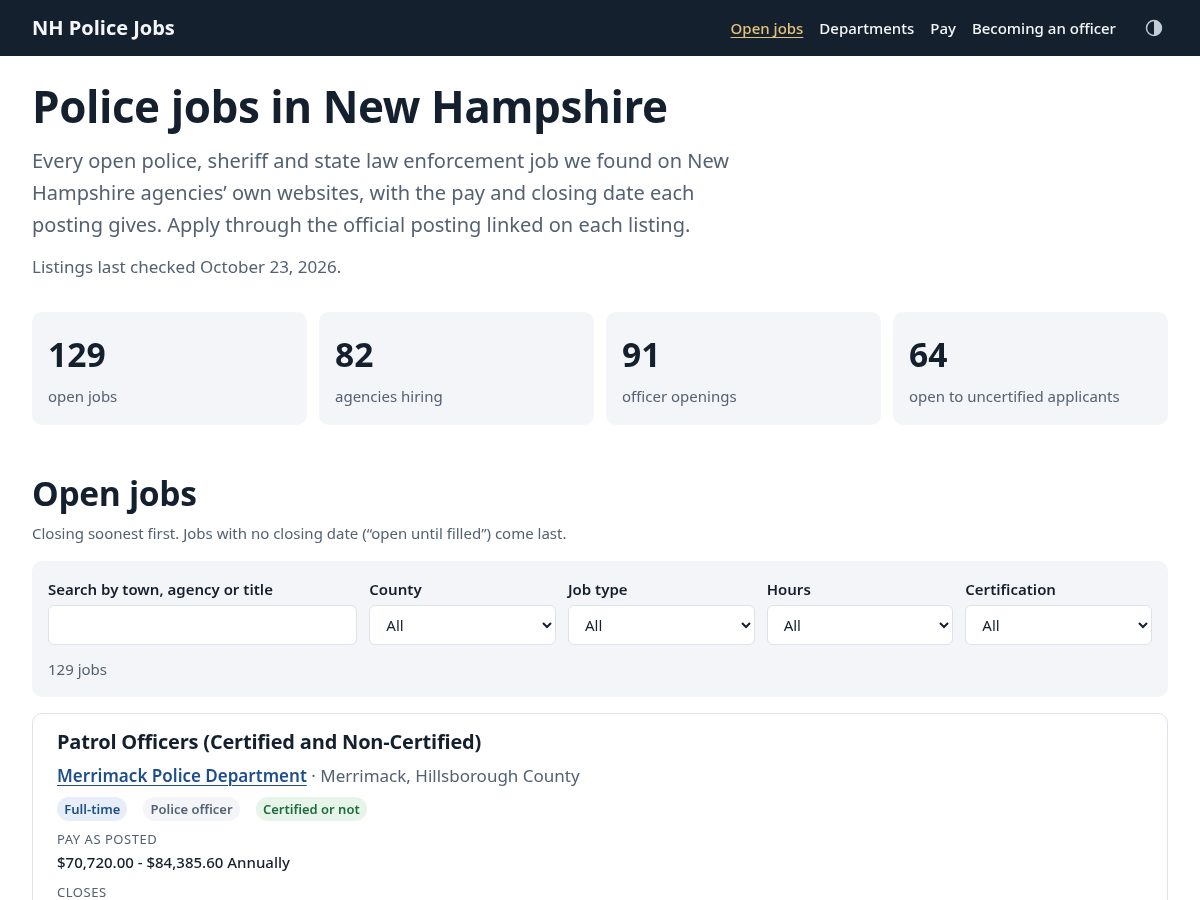The width and height of the screenshot is (1200, 900).
Task: Click the Patrol Officers (Certified and Non-Certified) title
Action: pos(269,742)
